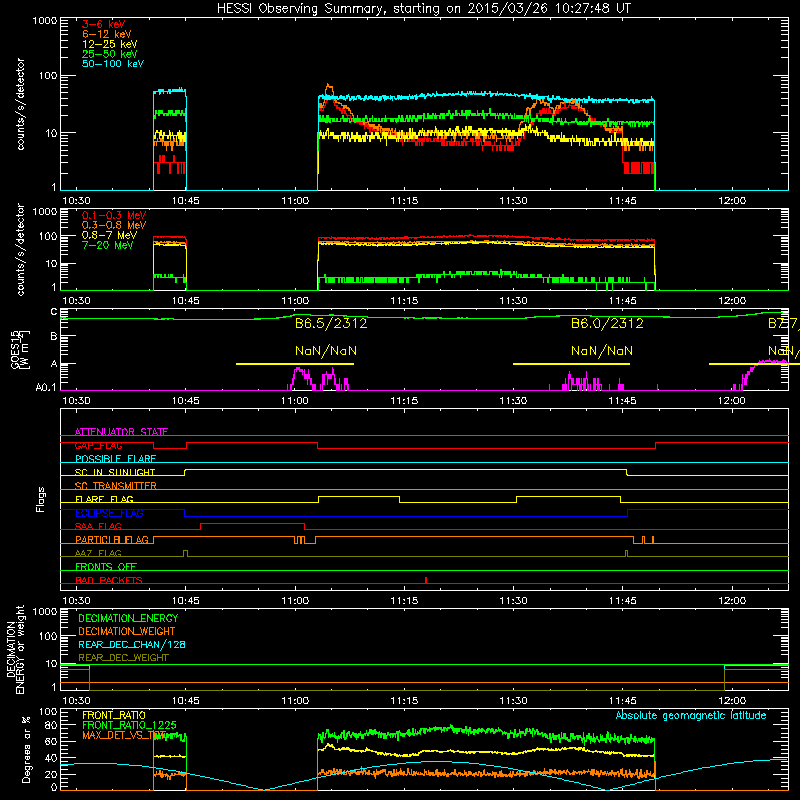Click the 11:30 tick label under the GOES panel
800x800 pixels.
[513, 401]
